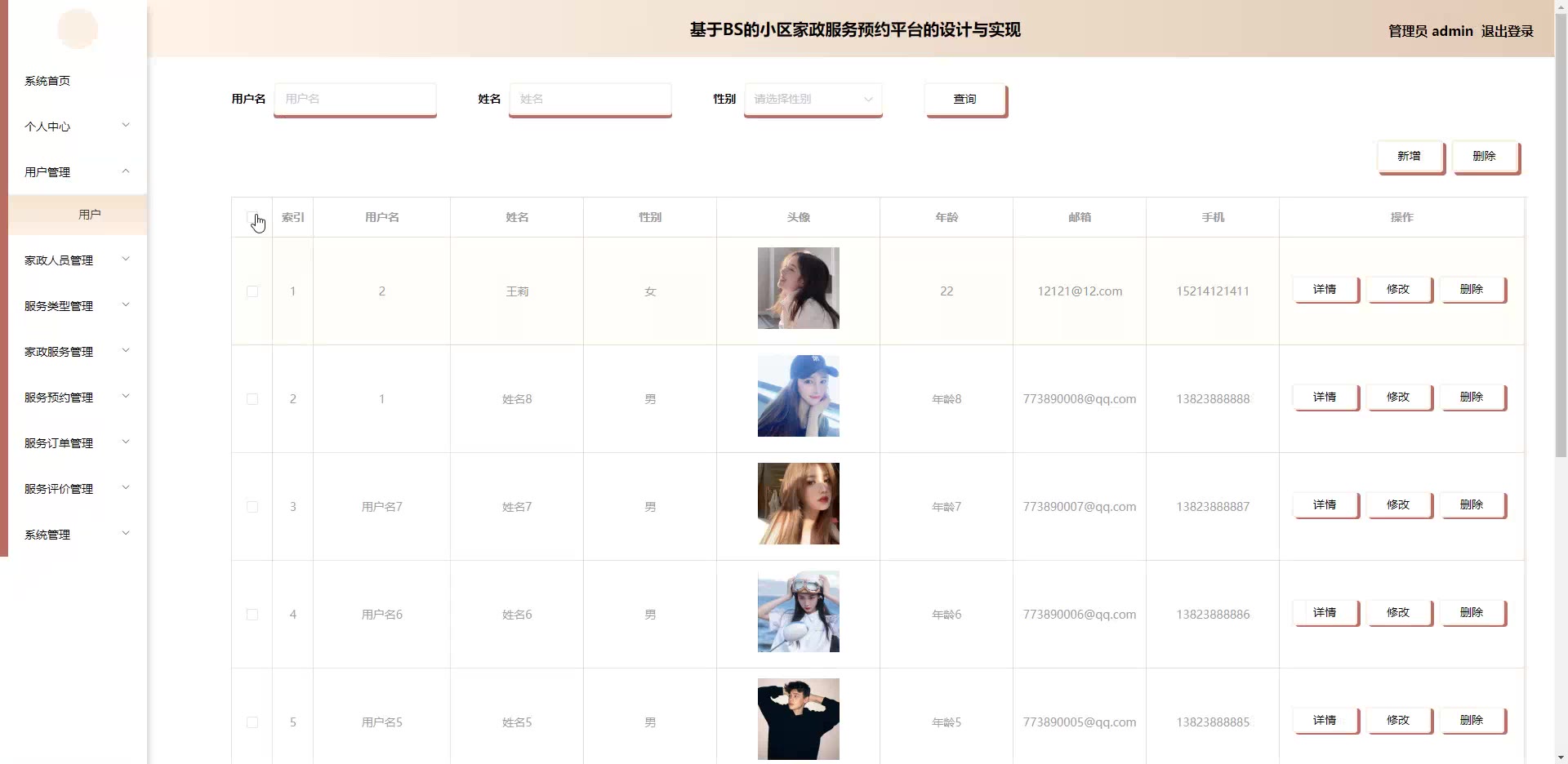Expand the 服务订单管理 chevron
The image size is (1568, 764).
click(126, 442)
